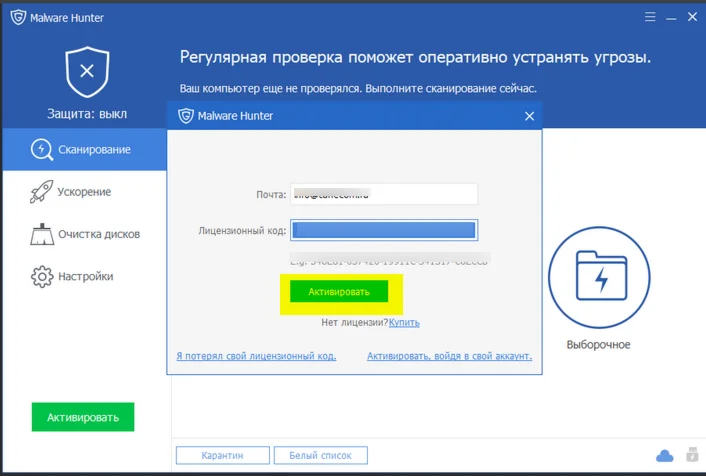Focus the Лицензионный код field

384,230
